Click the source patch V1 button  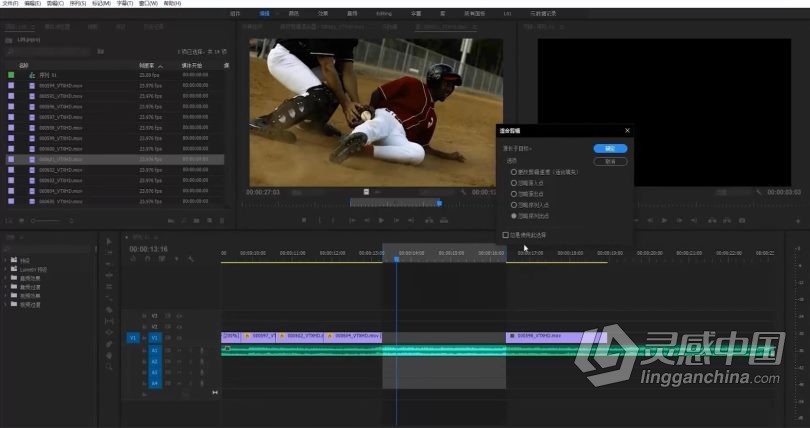point(133,338)
